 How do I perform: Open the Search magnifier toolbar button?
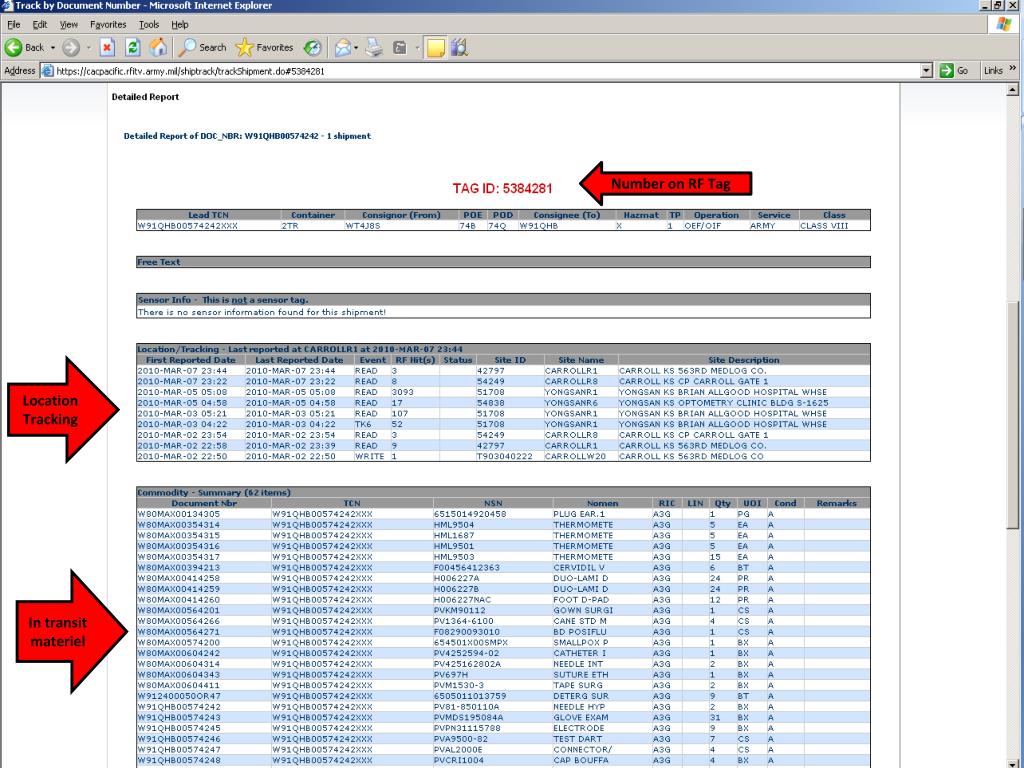202,48
